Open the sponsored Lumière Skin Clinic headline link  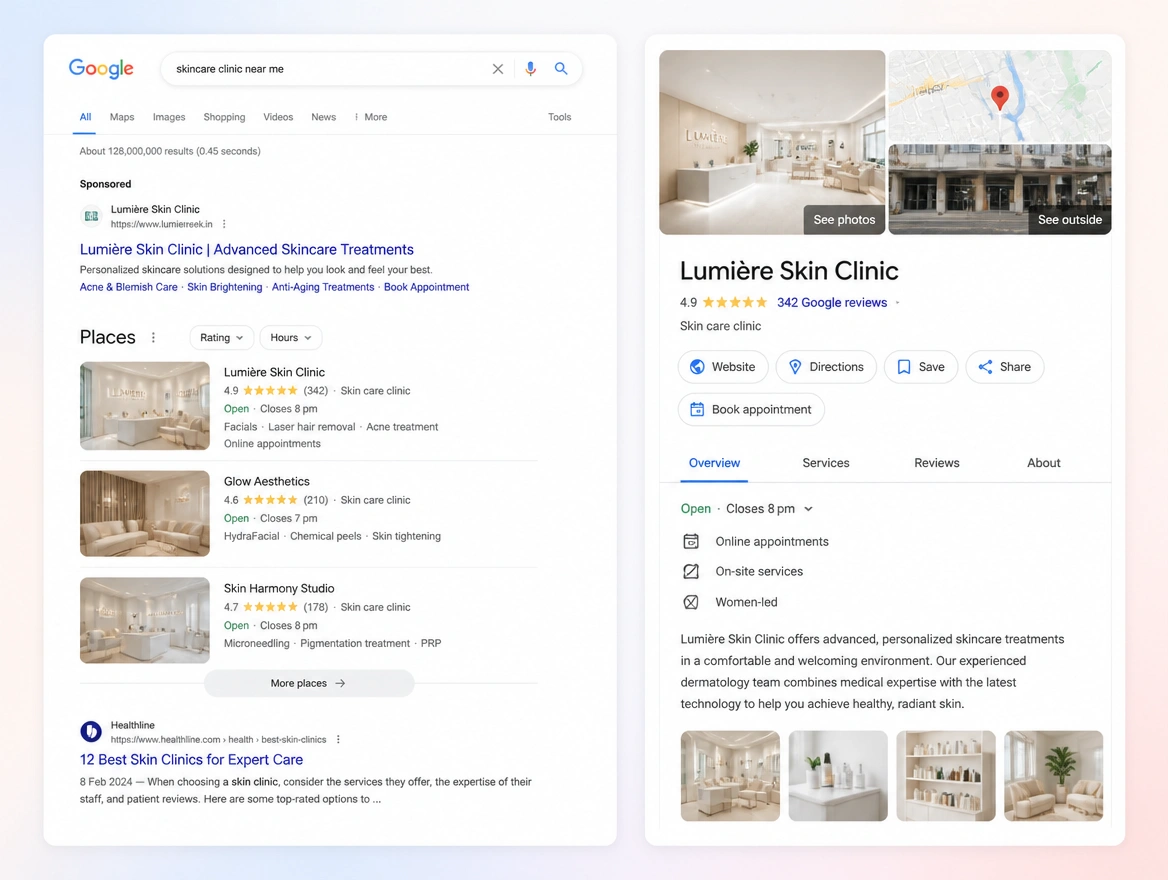pos(247,250)
